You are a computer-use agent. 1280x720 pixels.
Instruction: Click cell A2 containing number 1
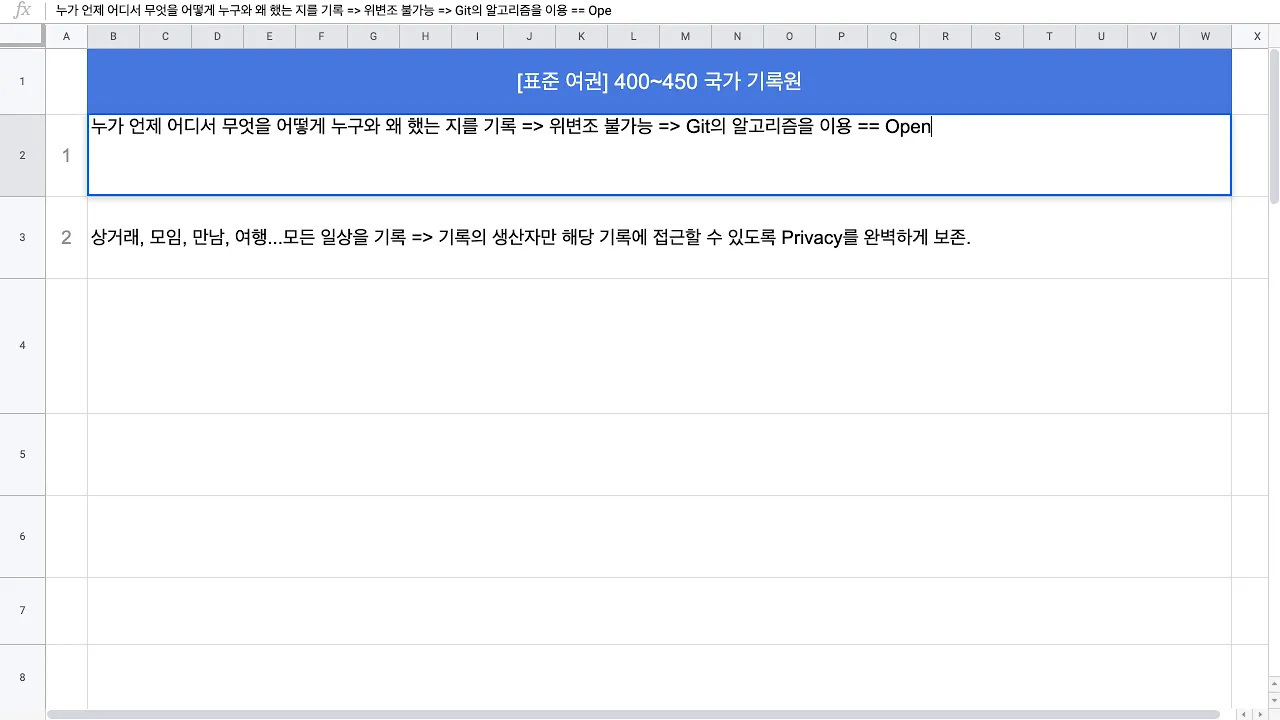[x=67, y=155]
